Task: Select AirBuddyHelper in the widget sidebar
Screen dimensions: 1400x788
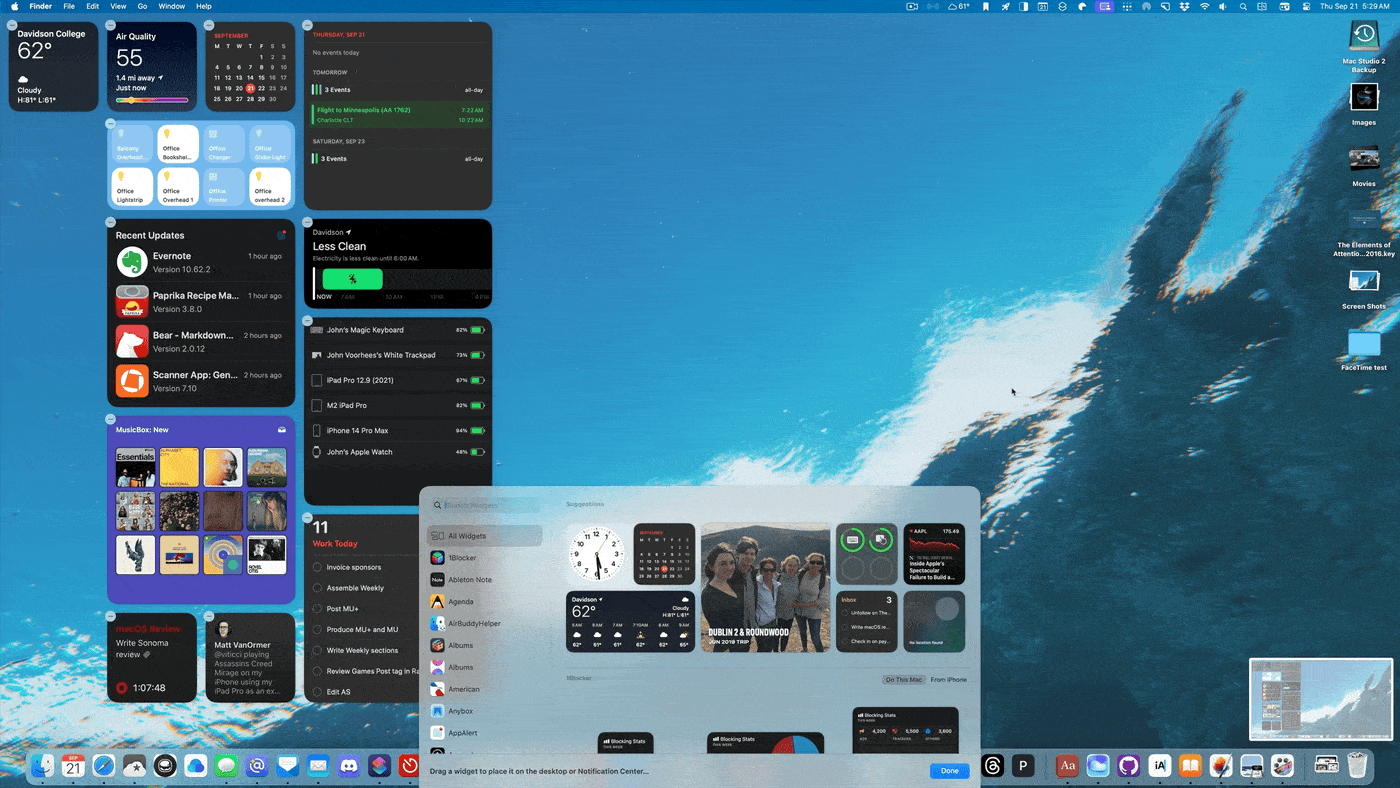Action: tap(485, 623)
